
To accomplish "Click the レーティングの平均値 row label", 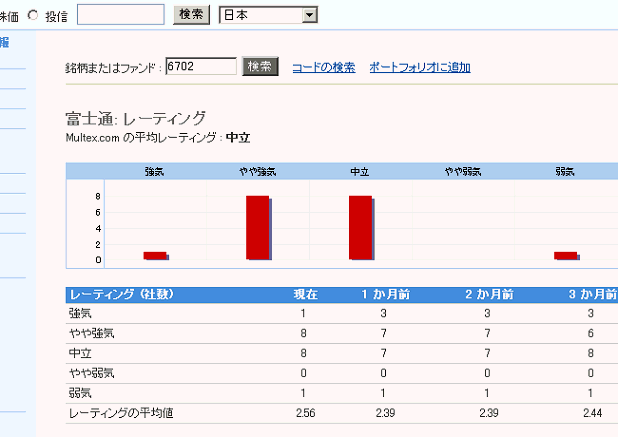I will pos(121,413).
